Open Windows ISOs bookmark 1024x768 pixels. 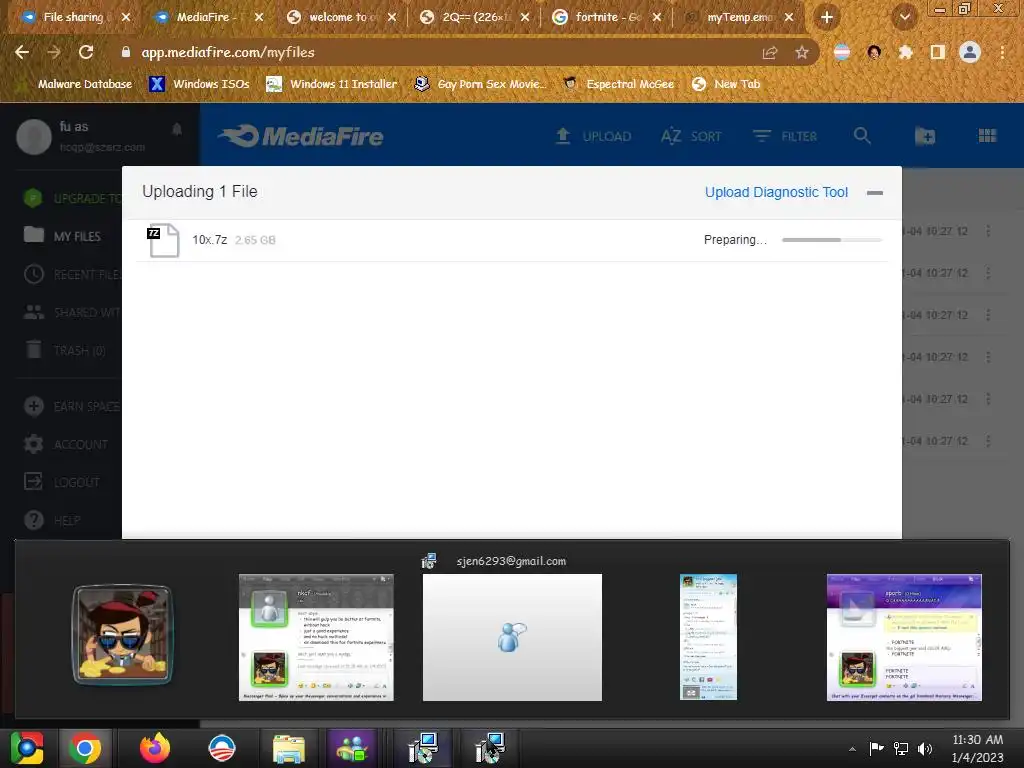coord(199,84)
